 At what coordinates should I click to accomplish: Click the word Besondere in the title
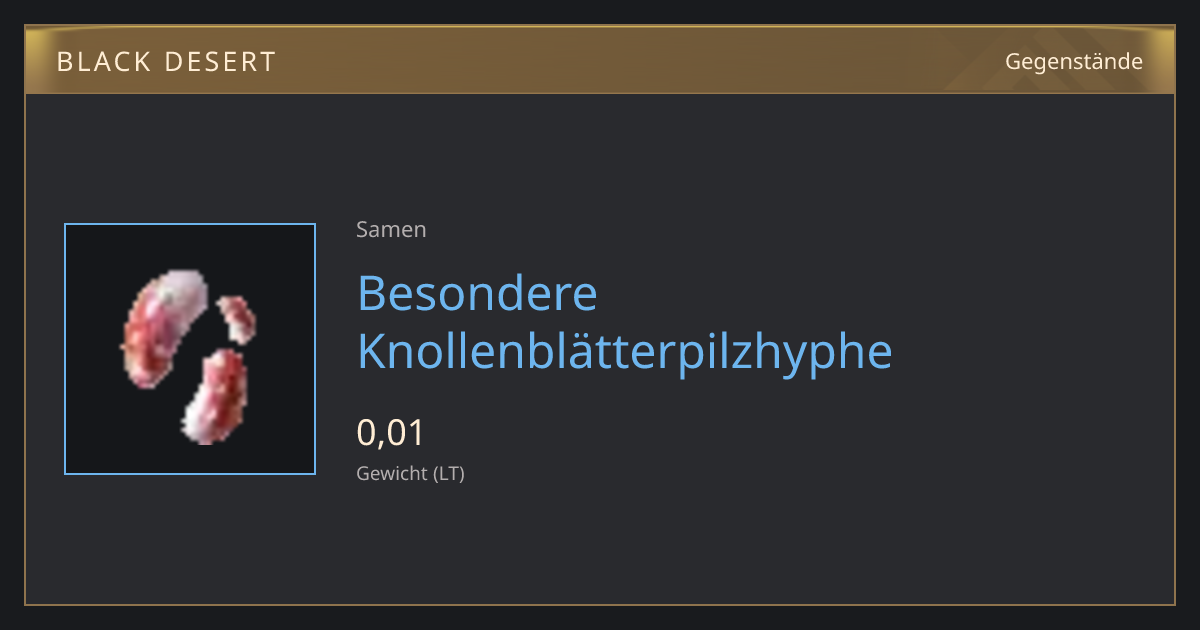(477, 293)
